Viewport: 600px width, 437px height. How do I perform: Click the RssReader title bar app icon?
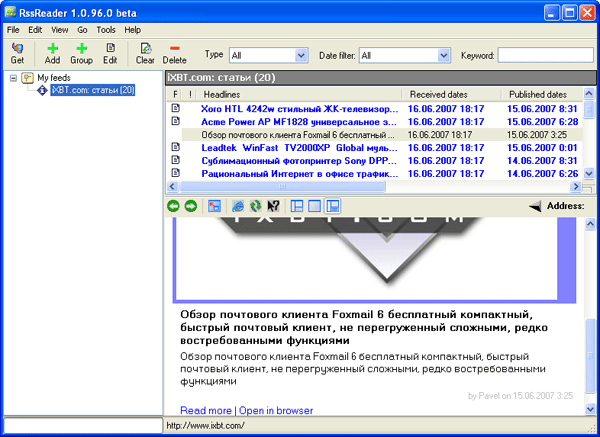tap(10, 13)
